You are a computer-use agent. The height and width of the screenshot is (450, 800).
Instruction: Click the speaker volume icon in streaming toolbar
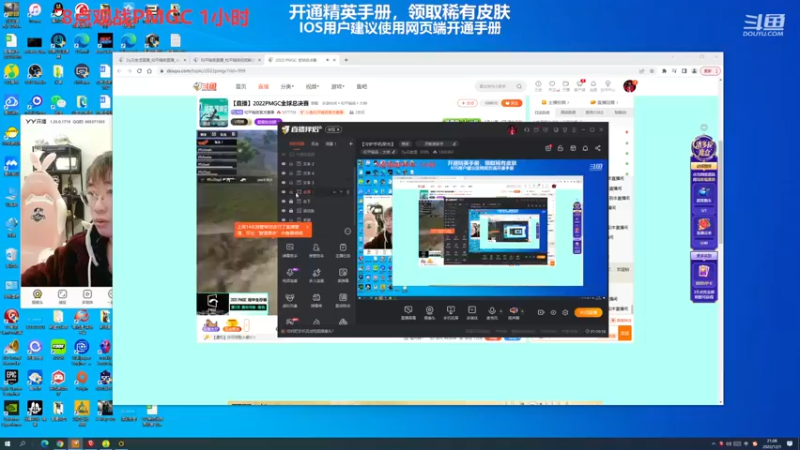point(513,310)
